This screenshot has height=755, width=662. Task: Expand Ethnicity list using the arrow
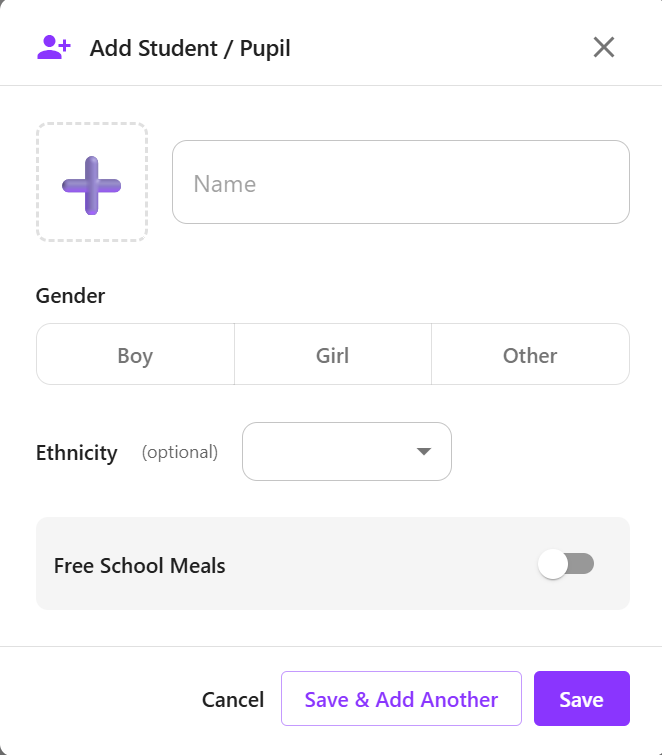coord(424,451)
